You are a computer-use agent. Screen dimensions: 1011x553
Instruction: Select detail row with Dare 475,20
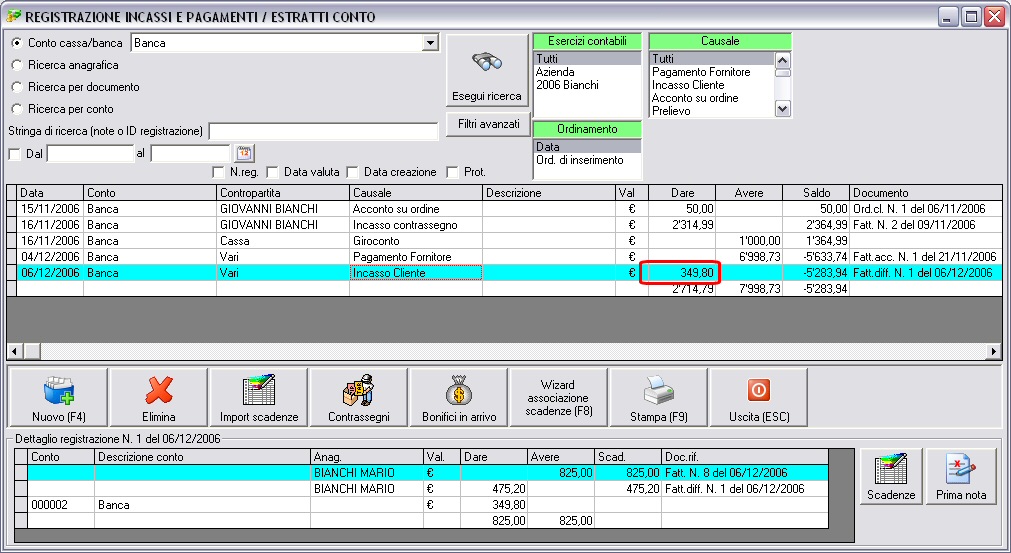point(422,489)
